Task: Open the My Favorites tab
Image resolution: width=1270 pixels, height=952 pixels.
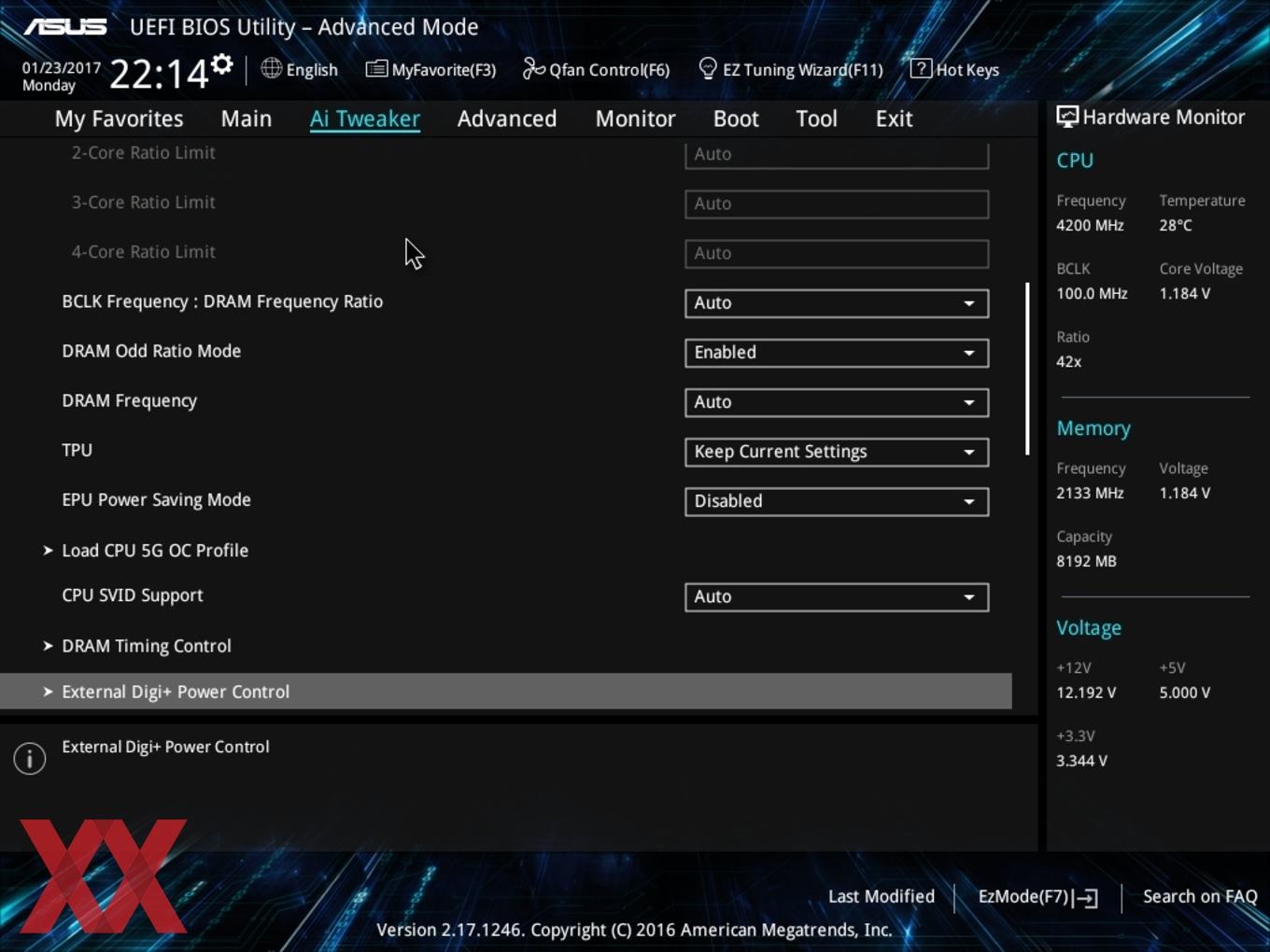Action: [x=119, y=119]
